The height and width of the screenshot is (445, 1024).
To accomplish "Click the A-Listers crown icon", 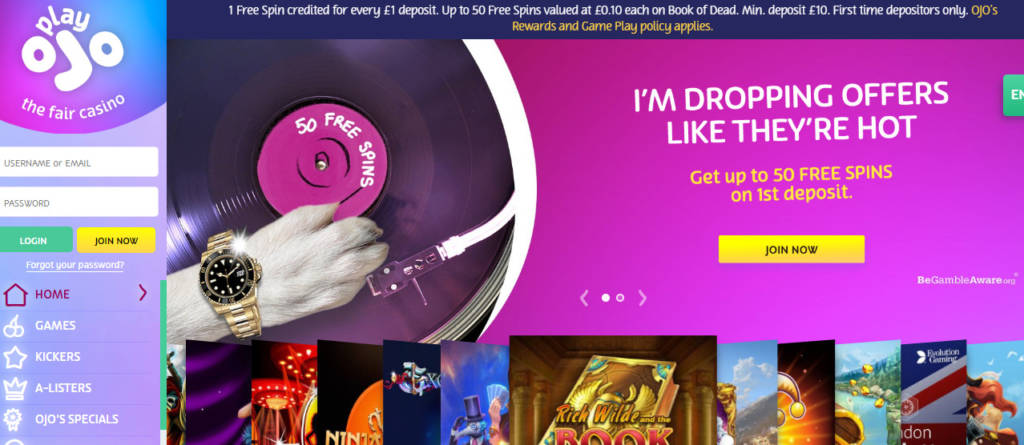I will (15, 388).
